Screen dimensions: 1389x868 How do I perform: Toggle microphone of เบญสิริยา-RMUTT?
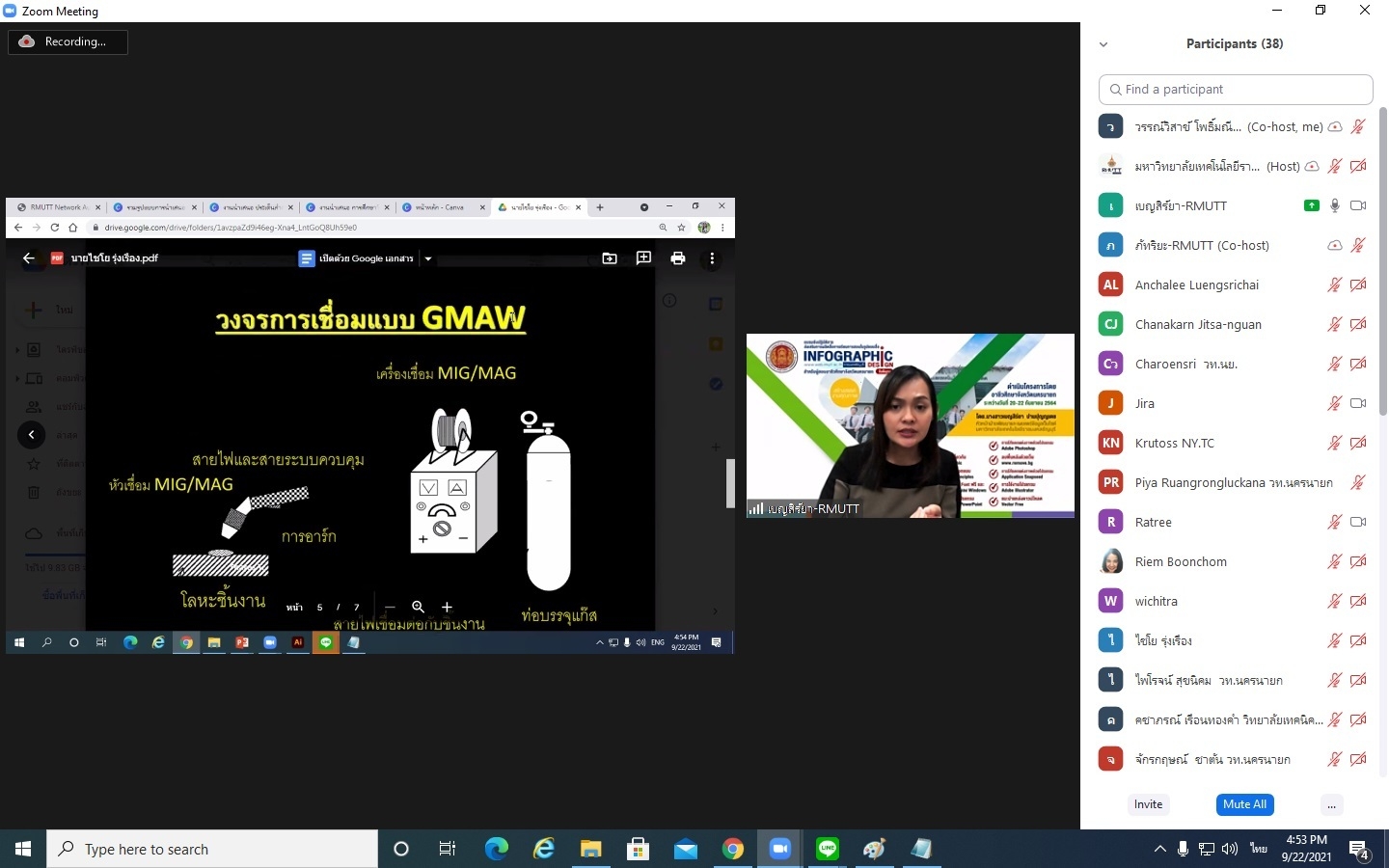[x=1335, y=205]
